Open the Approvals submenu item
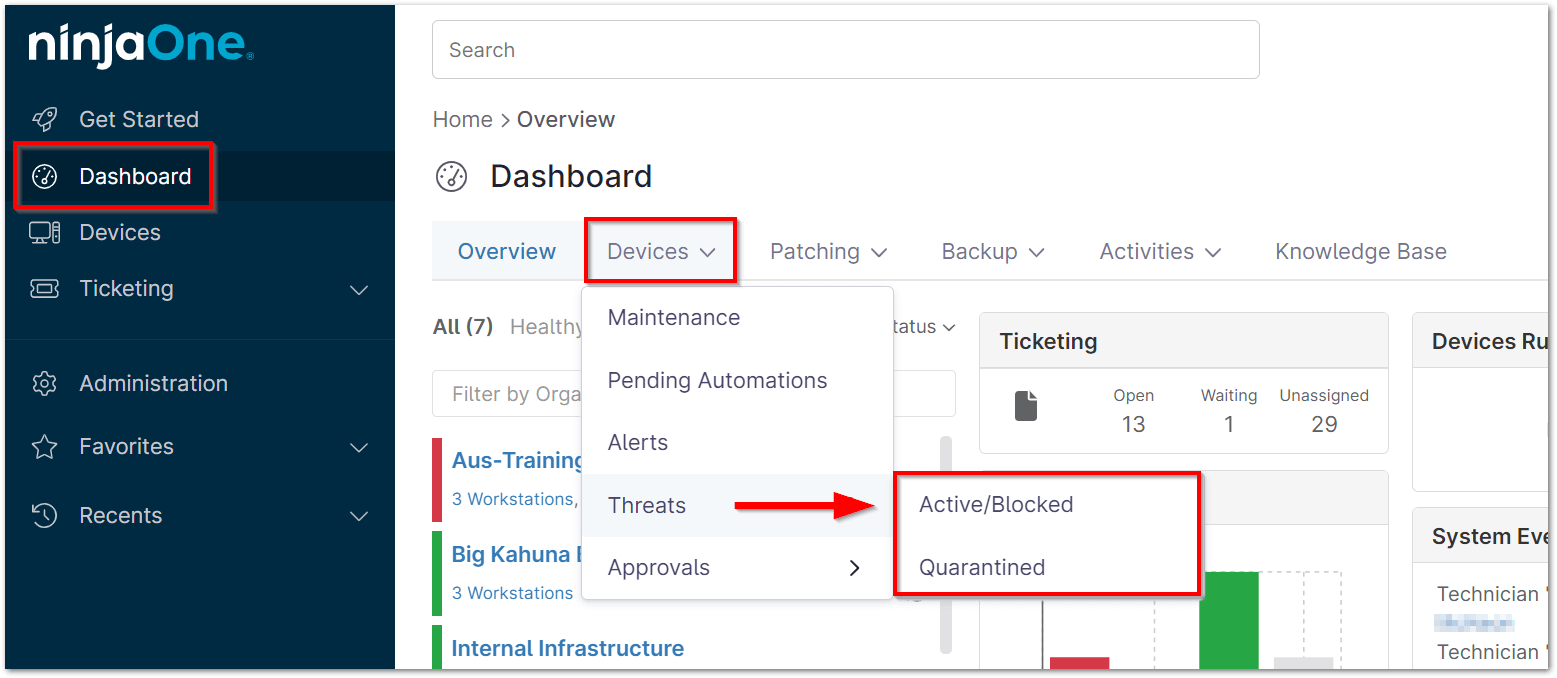Screen dimensions: 1557x678 point(735,568)
